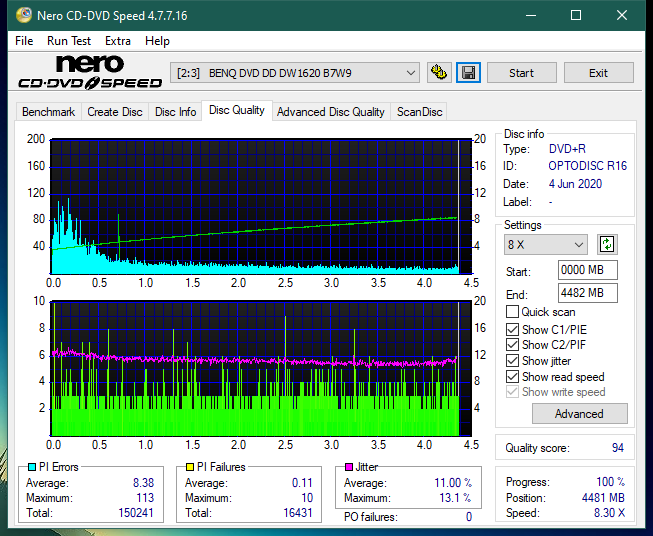Click the Advanced settings button

click(x=579, y=414)
